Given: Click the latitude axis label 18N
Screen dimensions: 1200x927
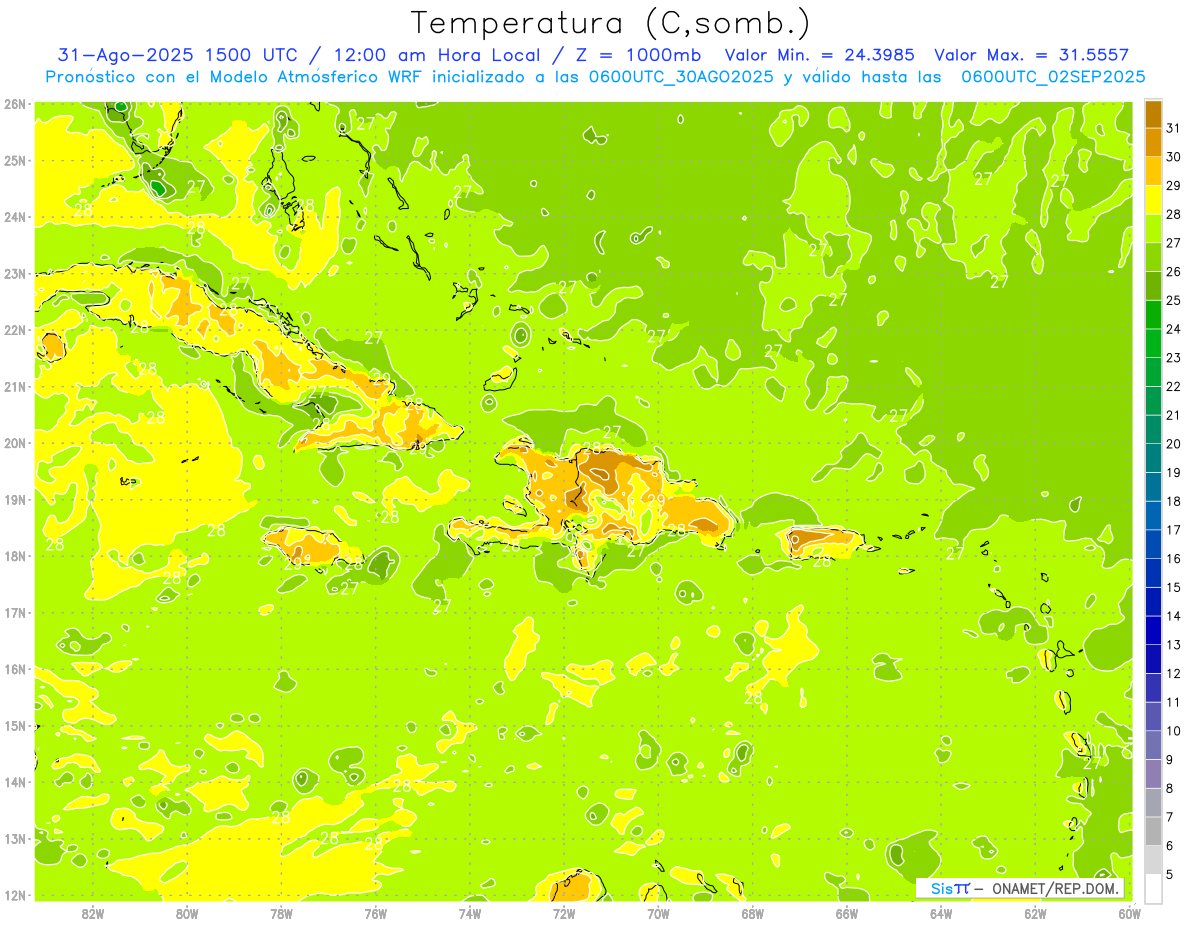Looking at the screenshot, I should [15, 556].
